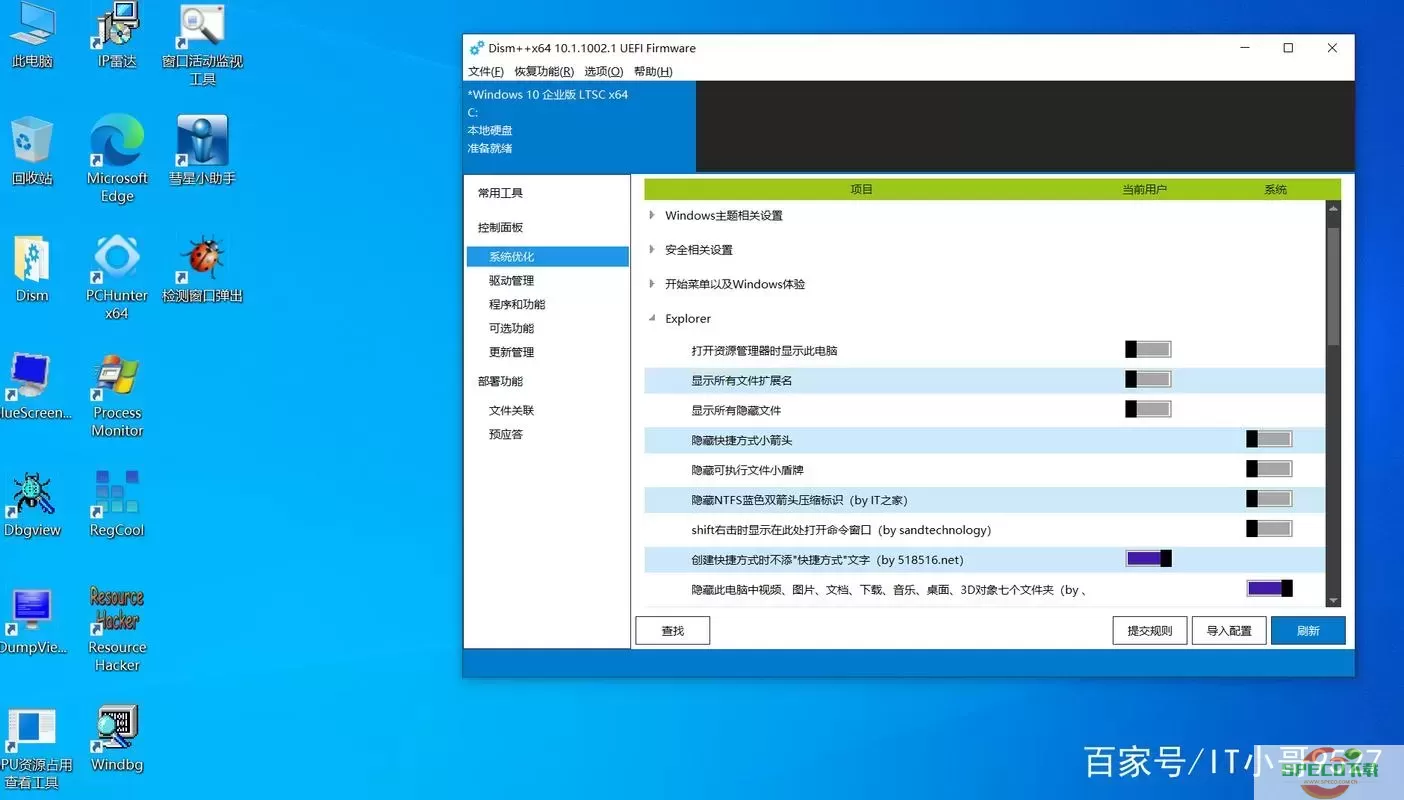
Task: Open the 此电脑 desktop icon
Action: (x=32, y=35)
